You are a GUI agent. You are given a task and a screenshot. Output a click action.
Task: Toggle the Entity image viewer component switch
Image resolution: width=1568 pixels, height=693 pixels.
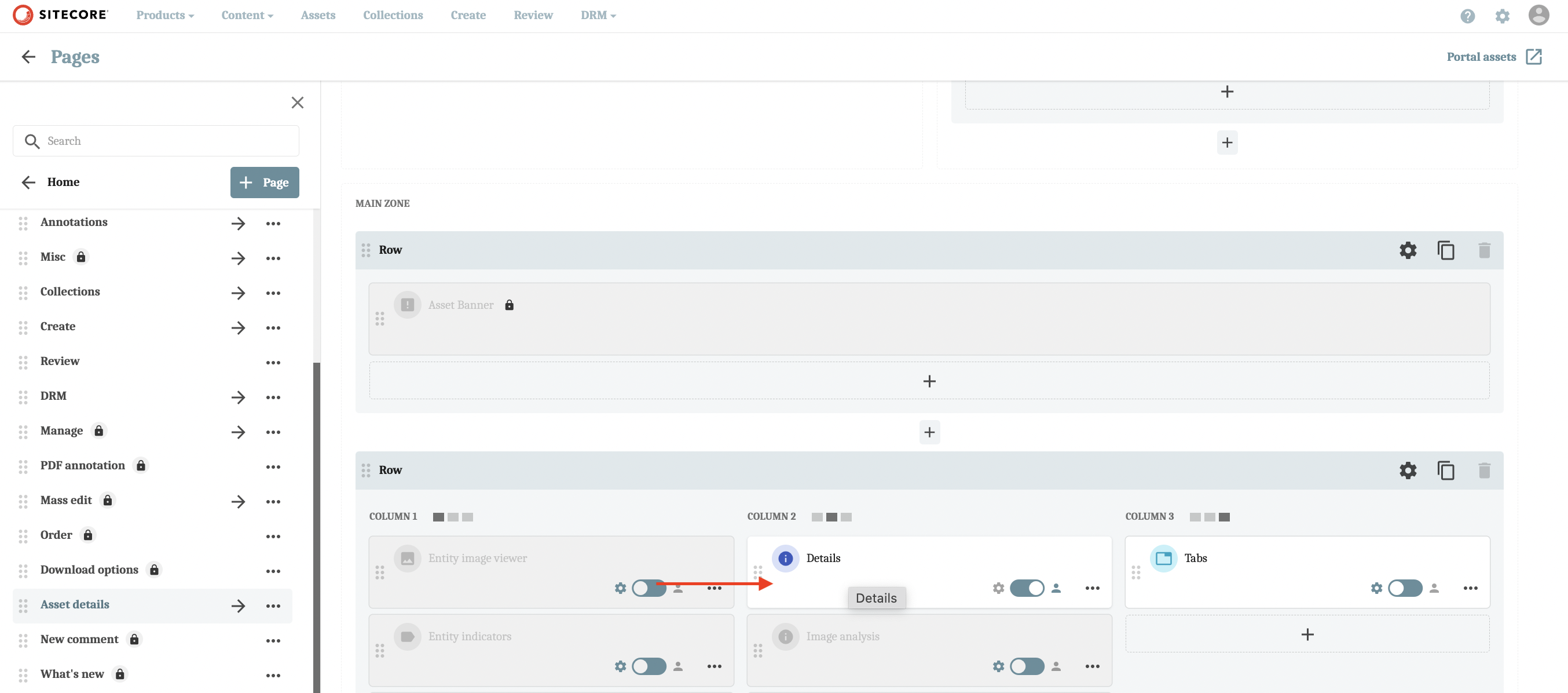click(x=647, y=588)
